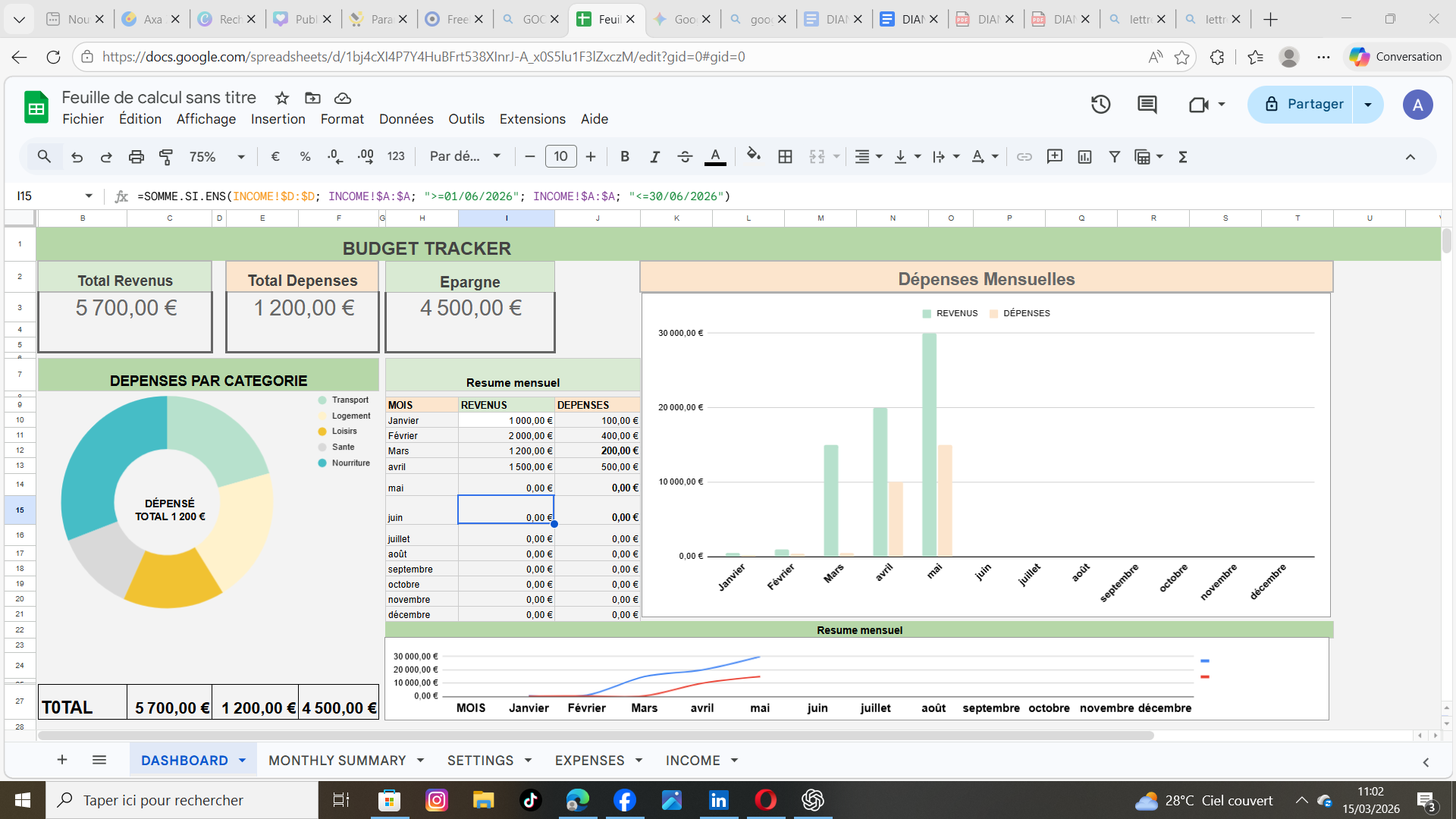Open the comments history icon
This screenshot has height=819, width=1456.
click(x=1147, y=105)
